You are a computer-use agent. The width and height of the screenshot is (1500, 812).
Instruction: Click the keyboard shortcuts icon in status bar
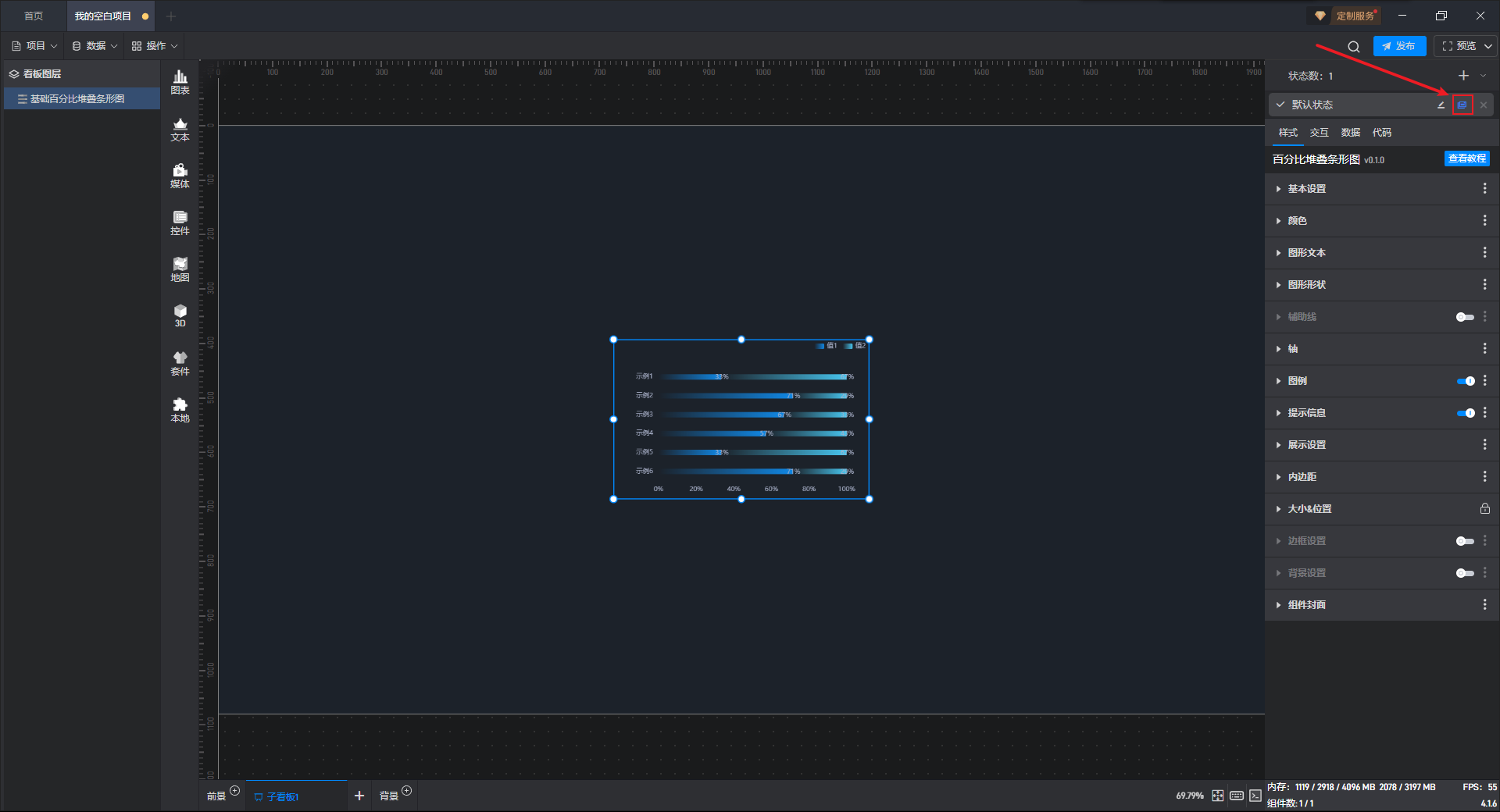coord(1237,796)
